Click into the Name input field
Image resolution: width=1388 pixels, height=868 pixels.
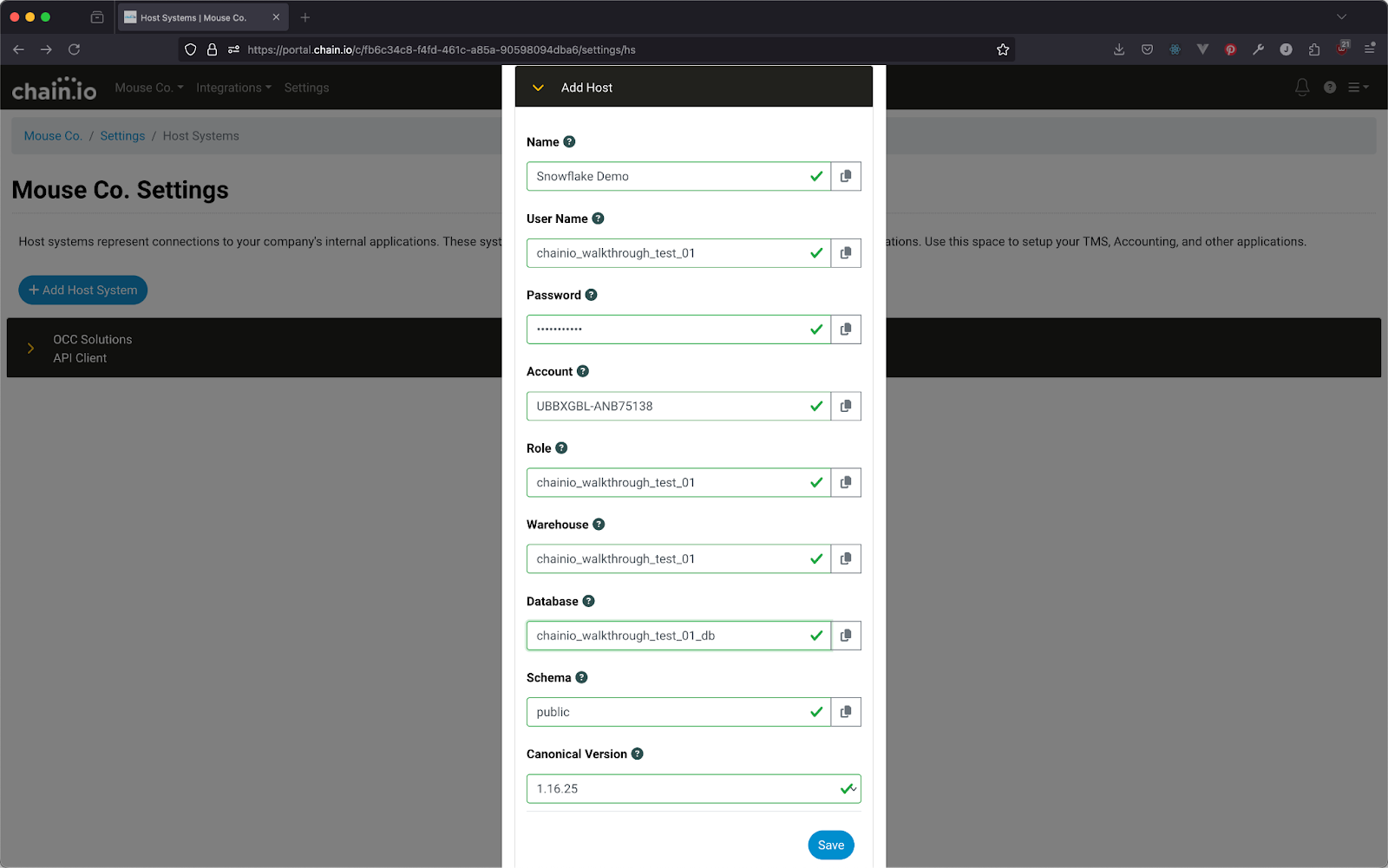pos(678,176)
